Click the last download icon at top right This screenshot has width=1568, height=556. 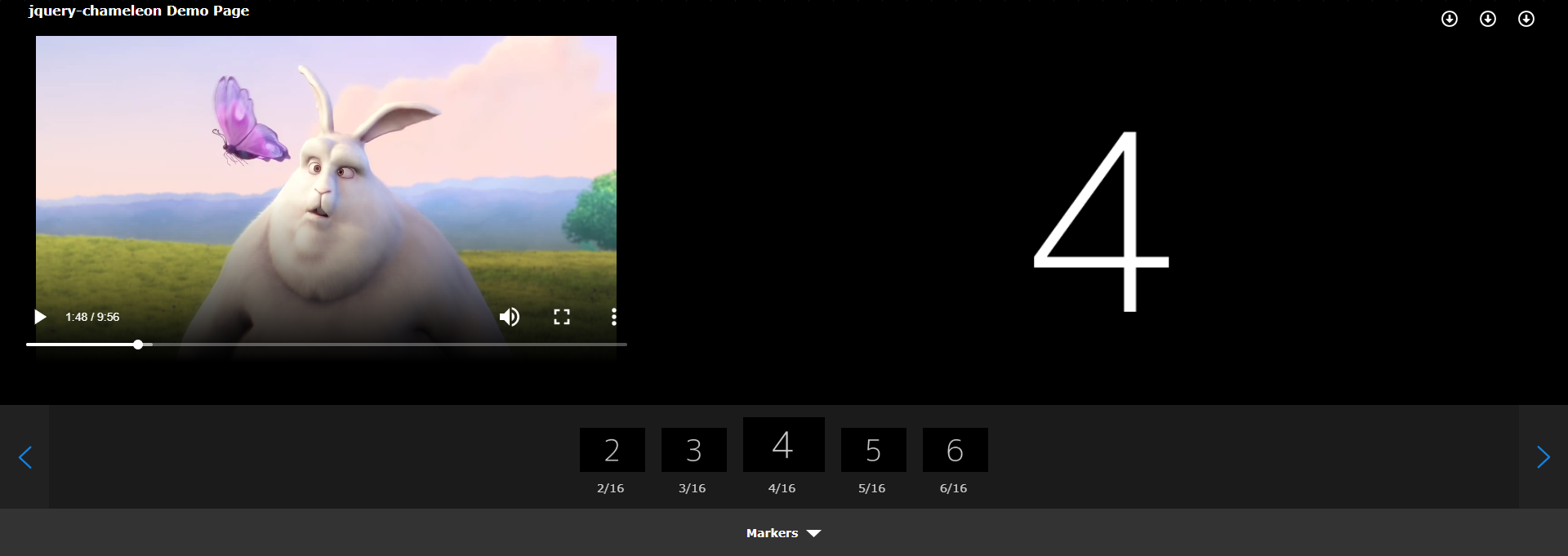coord(1526,19)
